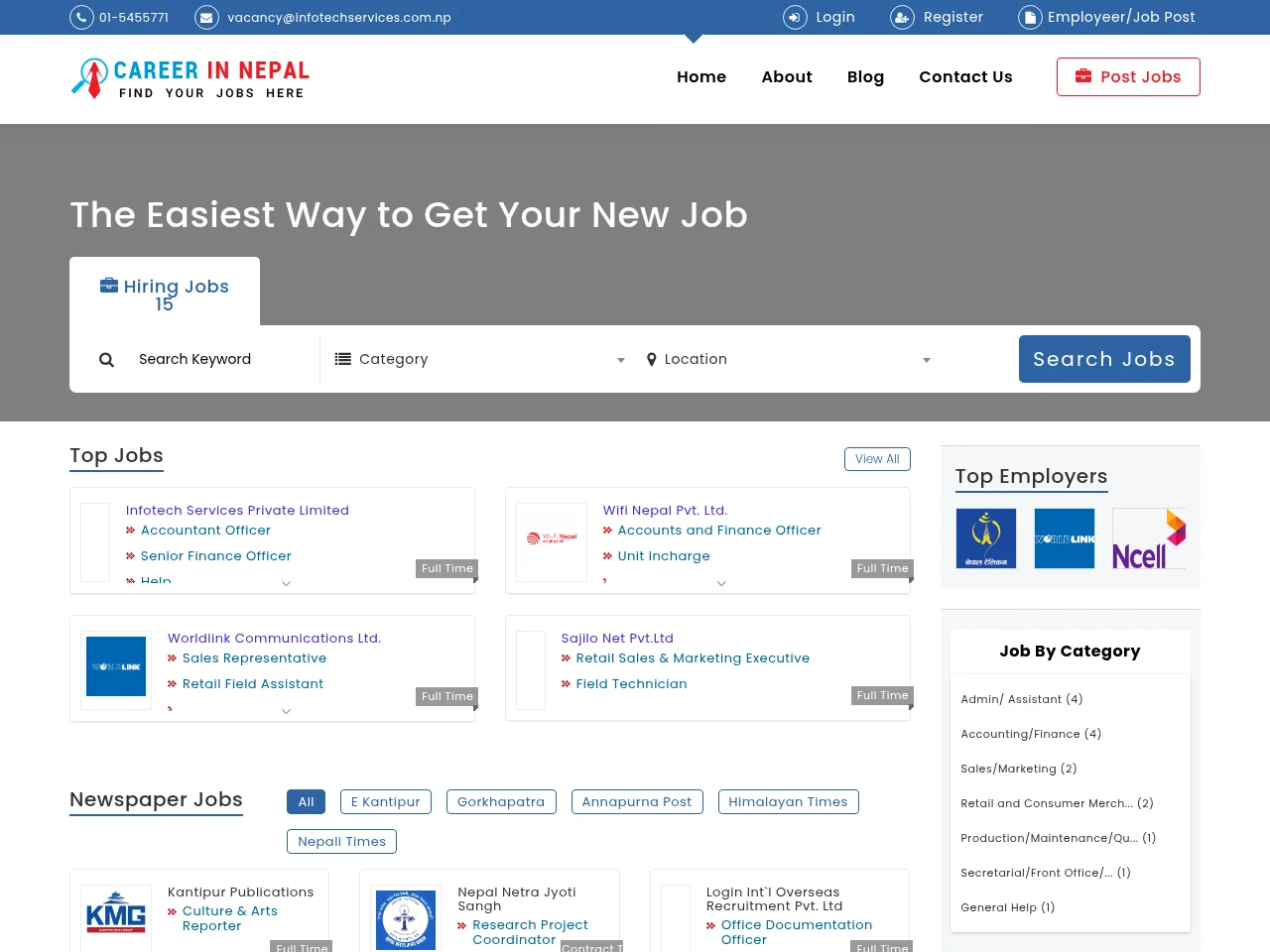Screen dimensions: 1270x952
Task: Click the Nepal Netra Jyoti Sangh logo
Action: pyautogui.click(x=406, y=918)
